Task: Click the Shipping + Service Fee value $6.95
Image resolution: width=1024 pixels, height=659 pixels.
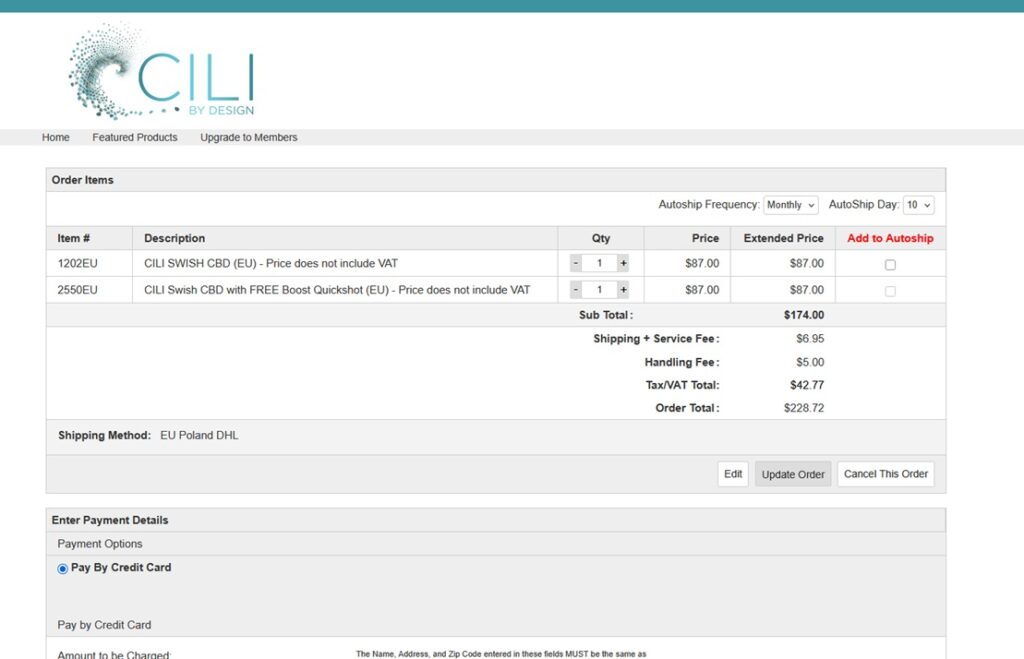Action: tap(810, 338)
